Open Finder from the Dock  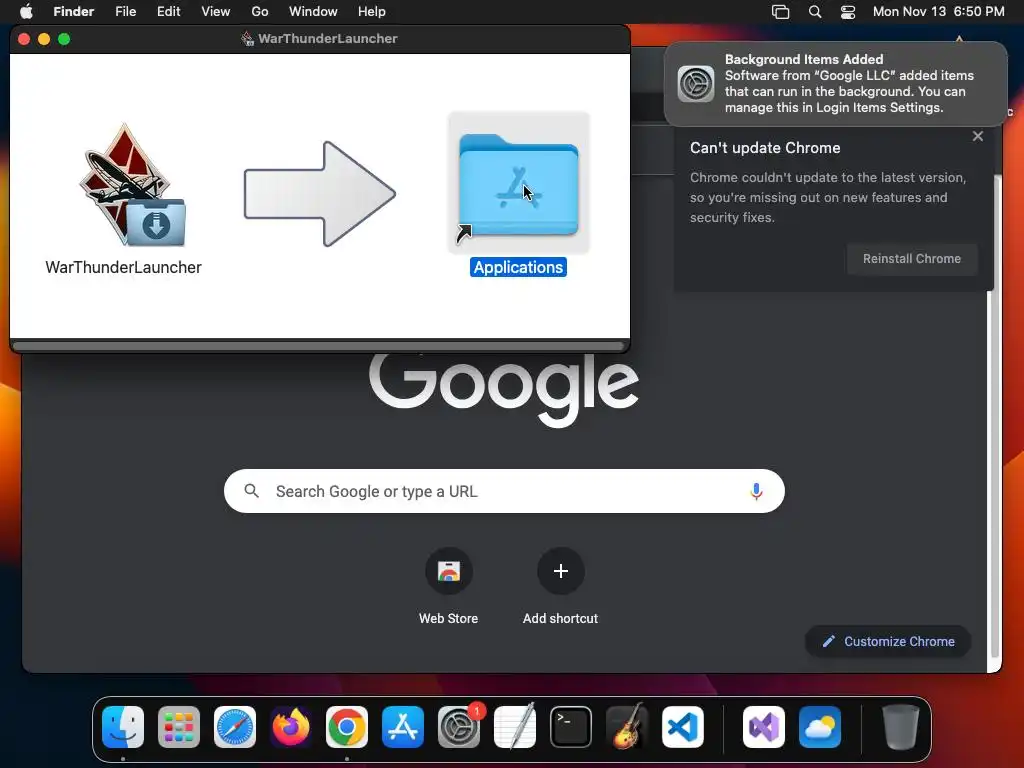[123, 727]
